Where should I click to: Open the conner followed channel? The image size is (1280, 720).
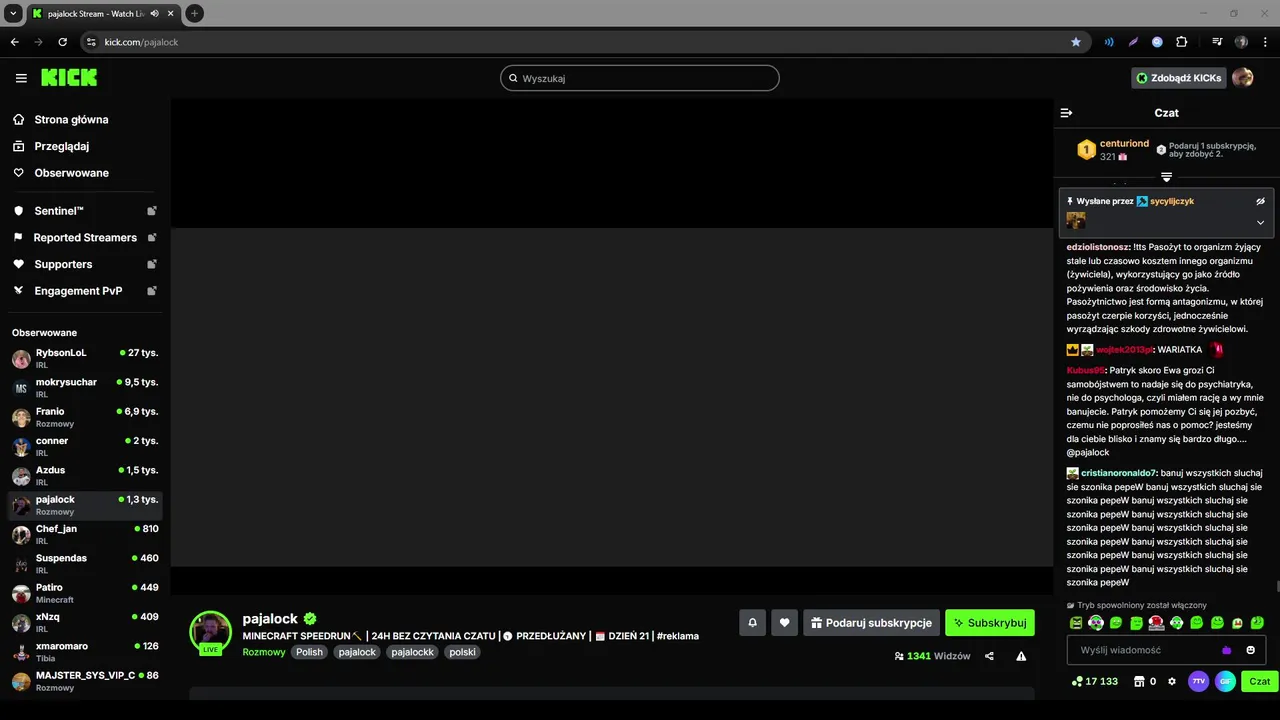pyautogui.click(x=85, y=446)
